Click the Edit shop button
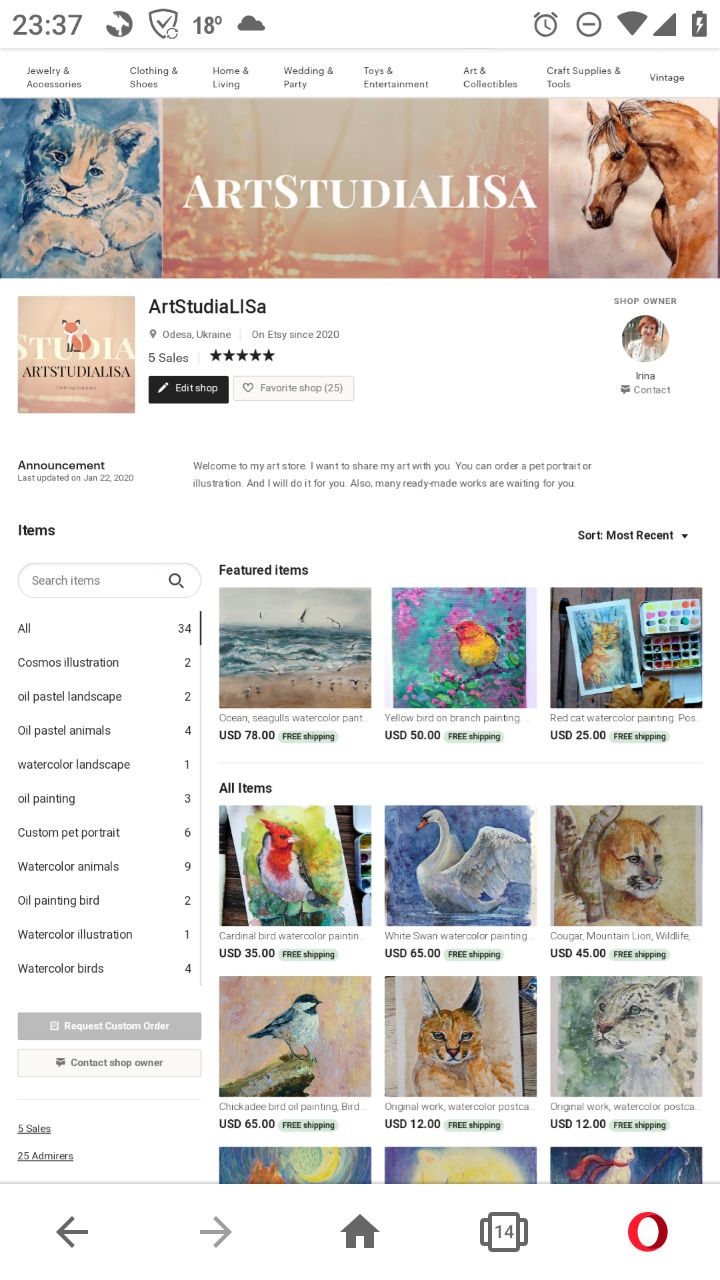The width and height of the screenshot is (720, 1280). point(188,389)
